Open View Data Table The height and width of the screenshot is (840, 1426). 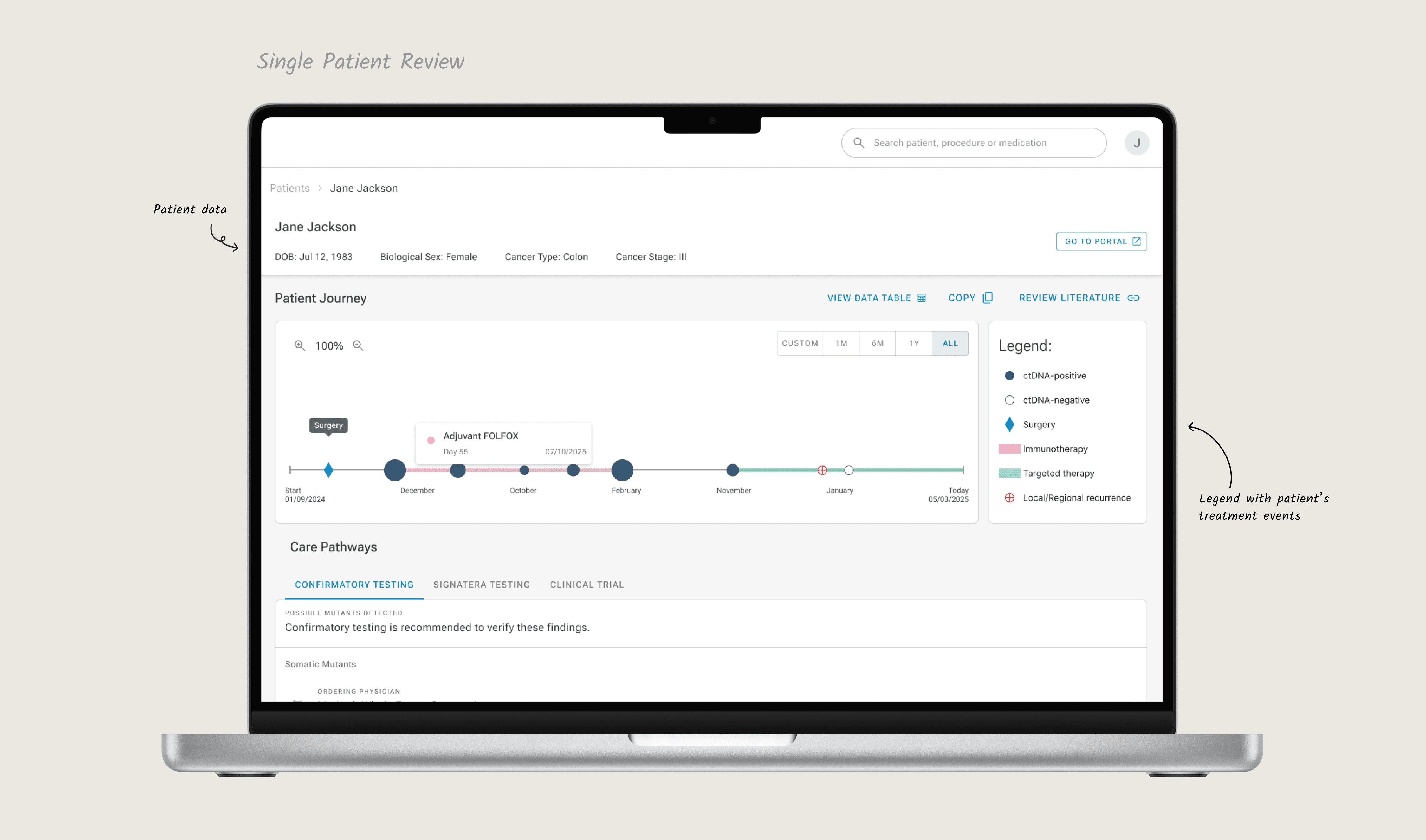(x=876, y=298)
